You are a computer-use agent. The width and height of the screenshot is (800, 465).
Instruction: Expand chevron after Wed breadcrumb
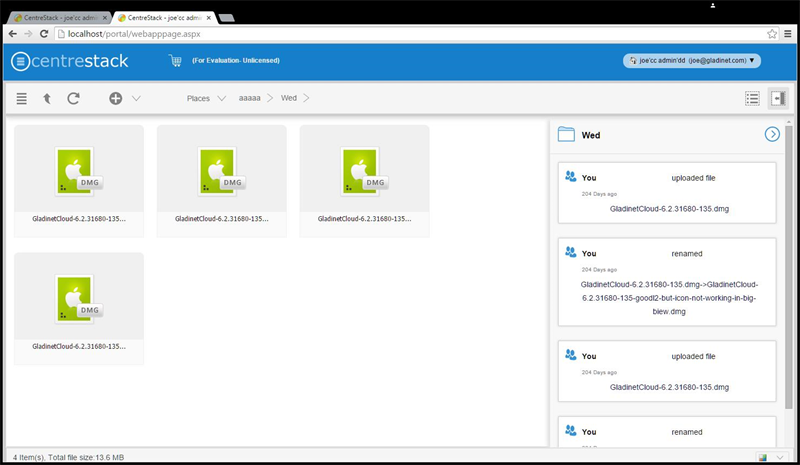pyautogui.click(x=306, y=98)
